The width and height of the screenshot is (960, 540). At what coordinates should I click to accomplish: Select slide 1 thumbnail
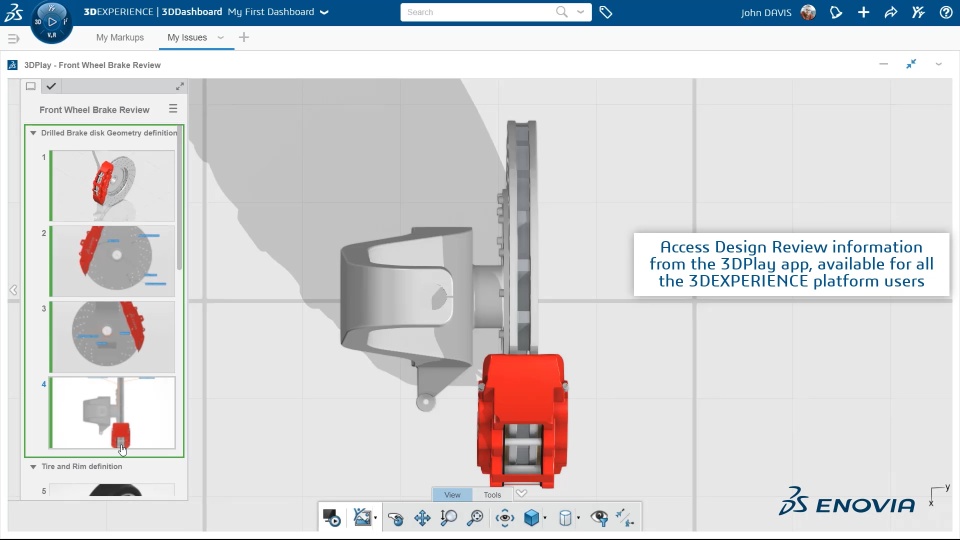click(112, 186)
